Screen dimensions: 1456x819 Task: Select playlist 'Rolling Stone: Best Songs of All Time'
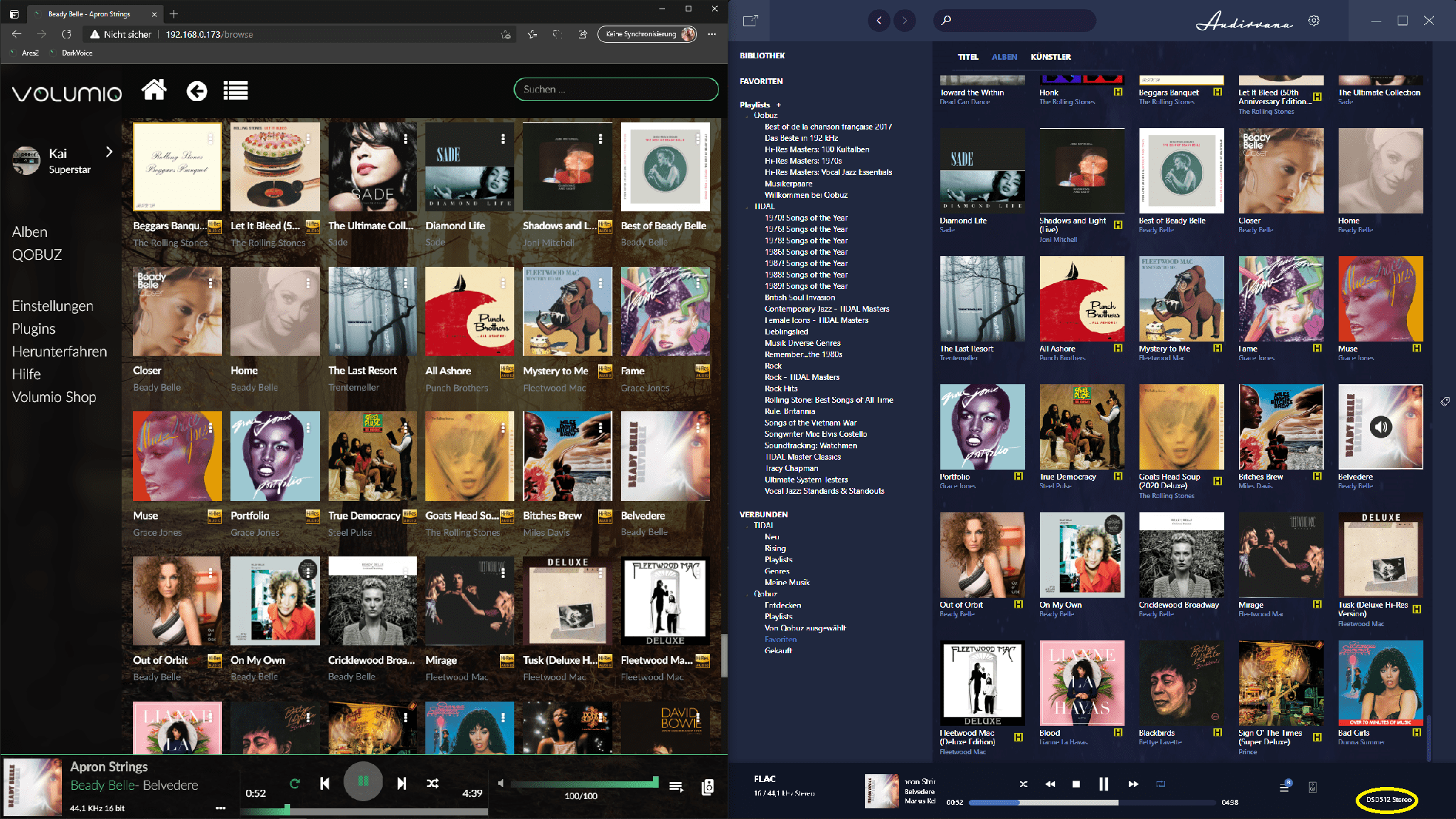(x=829, y=400)
